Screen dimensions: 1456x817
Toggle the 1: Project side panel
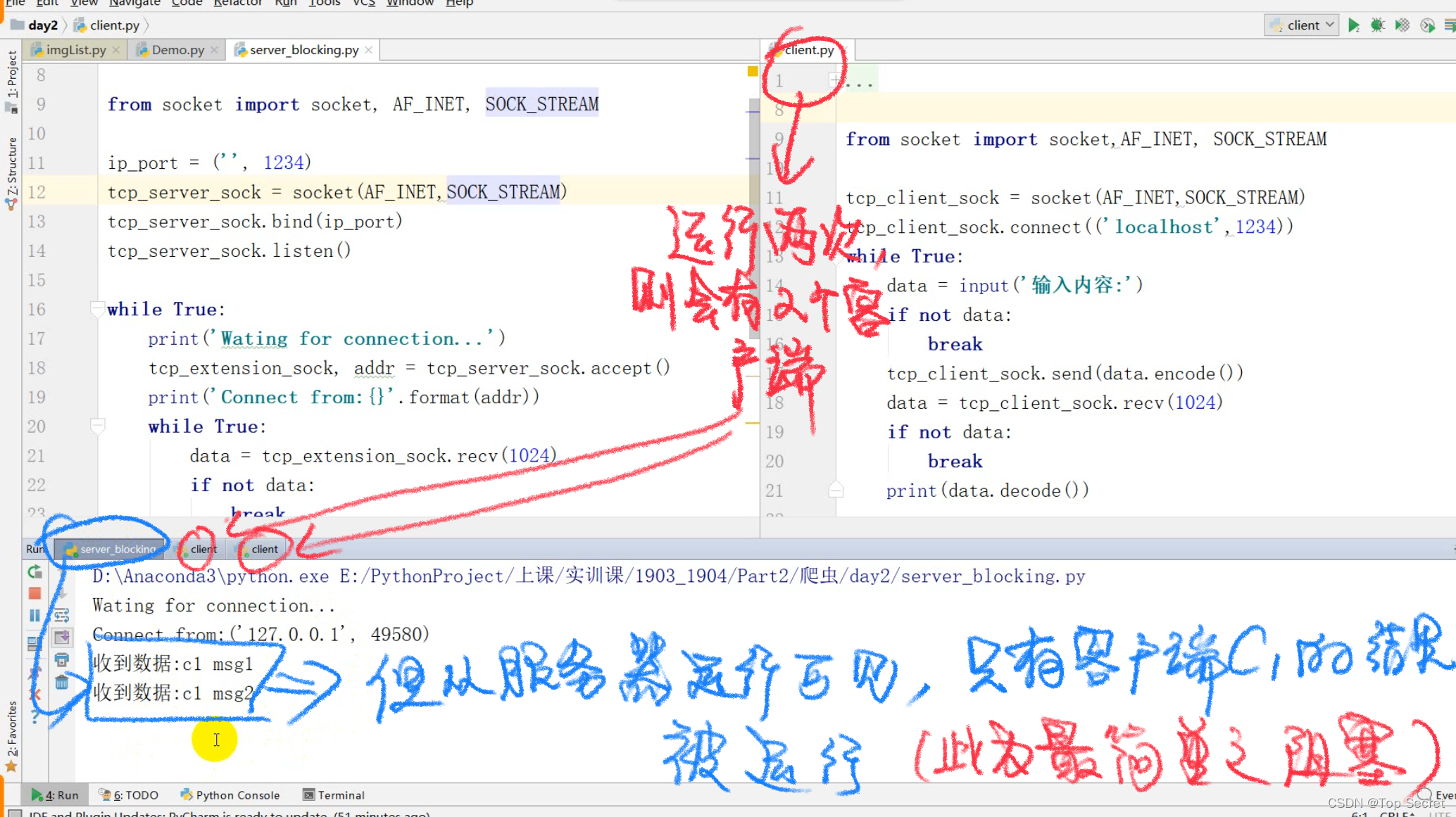pos(11,74)
